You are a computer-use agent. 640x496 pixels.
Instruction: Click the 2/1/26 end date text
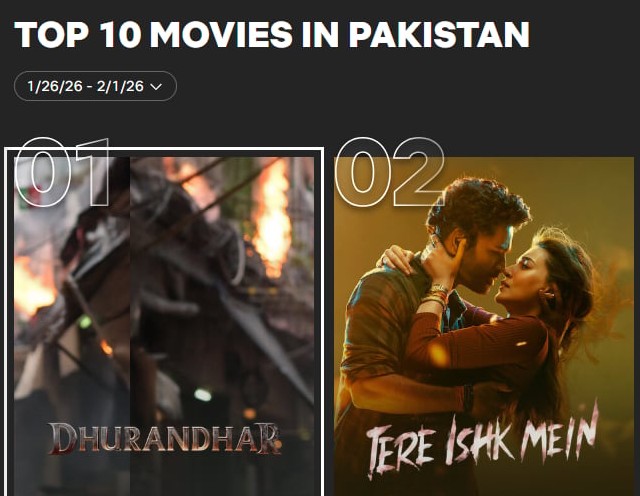[x=120, y=86]
